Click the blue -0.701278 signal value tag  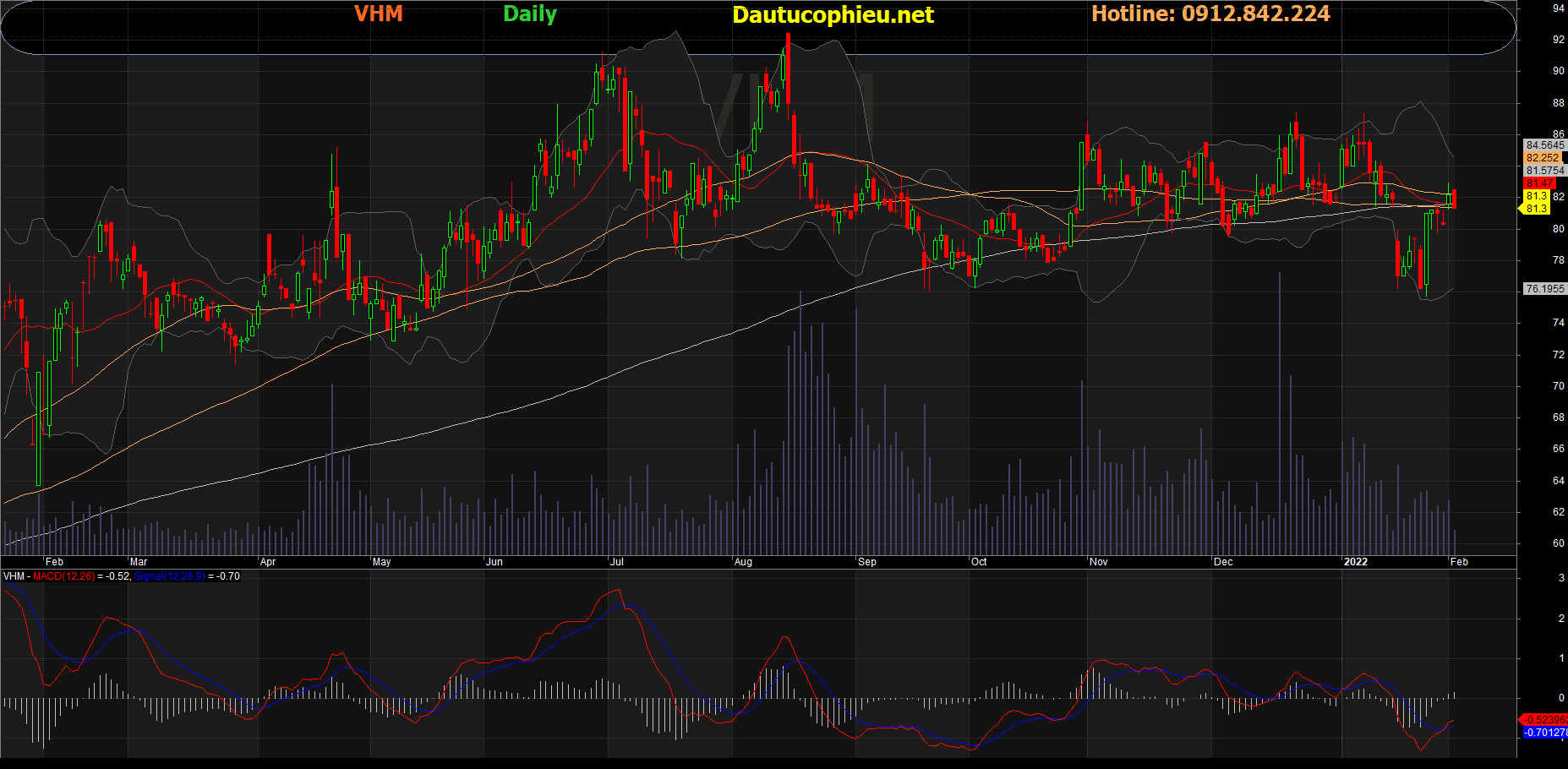(1544, 733)
